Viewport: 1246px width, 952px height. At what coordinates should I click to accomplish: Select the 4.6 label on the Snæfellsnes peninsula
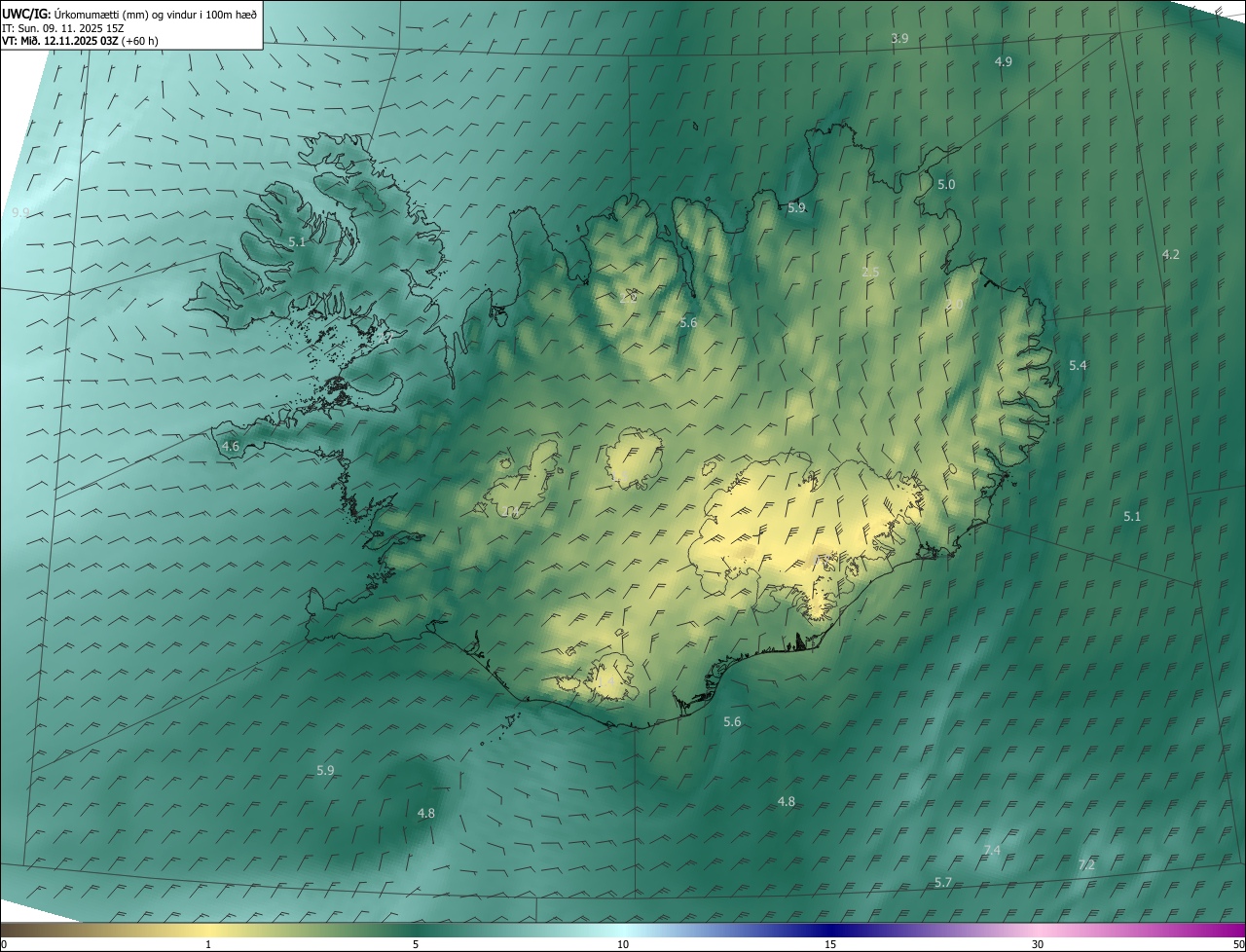pyautogui.click(x=231, y=446)
